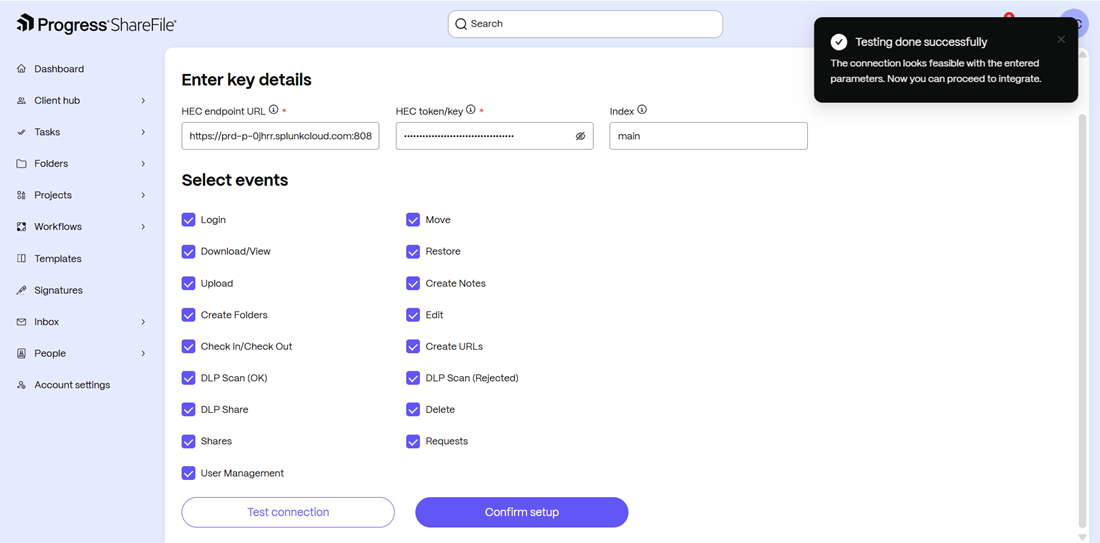Screen dimensions: 1100x543
Task: Dismiss the Testing done notification
Action: click(x=1061, y=39)
